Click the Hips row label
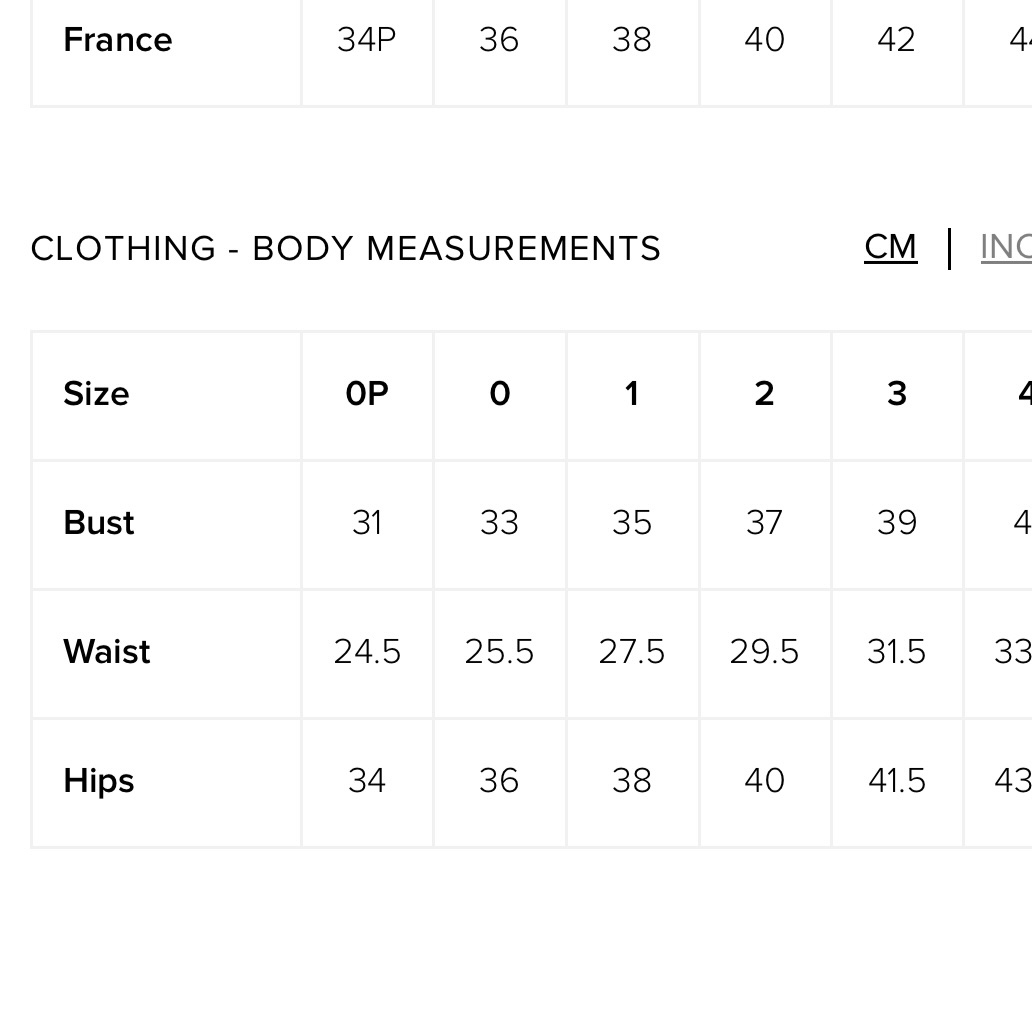 [x=99, y=781]
